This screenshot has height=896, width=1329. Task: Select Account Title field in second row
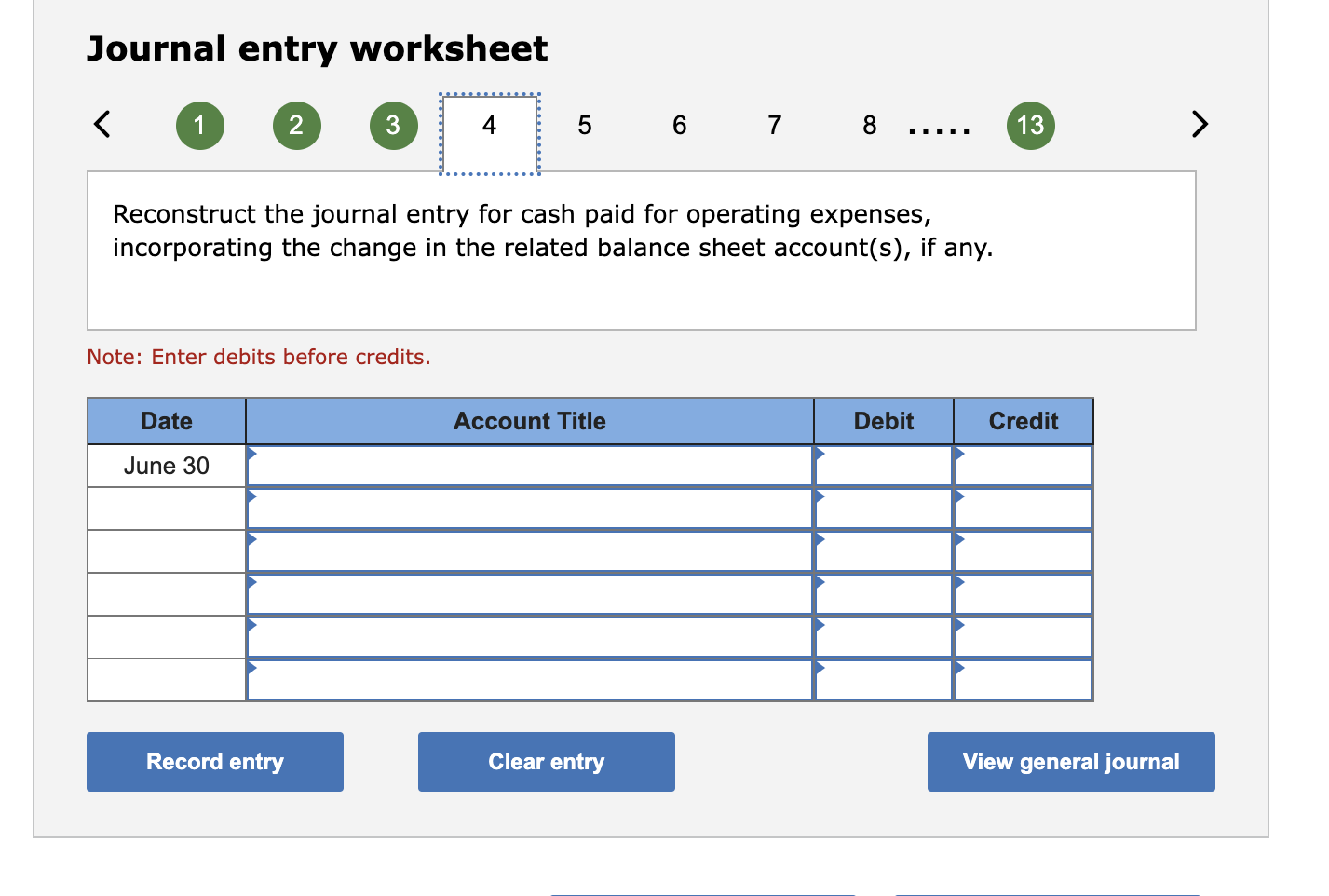pos(530,509)
